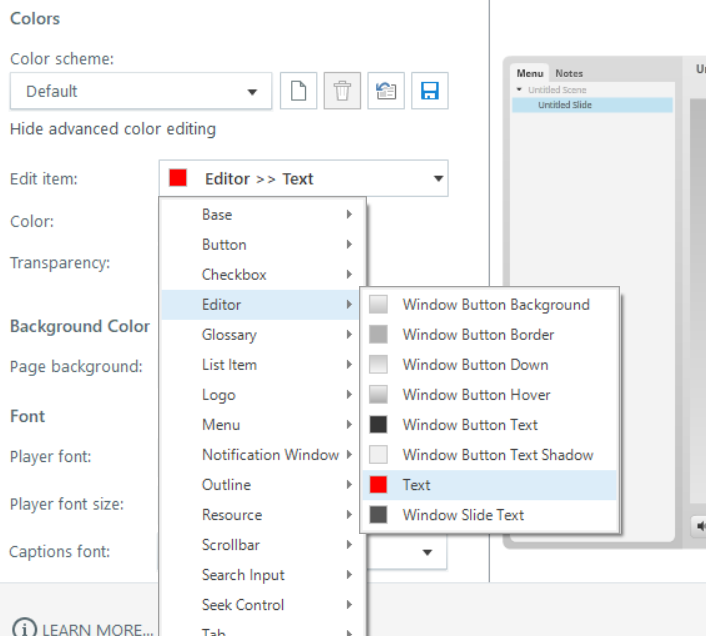Open the Color scheme Default dropdown
The width and height of the screenshot is (706, 636).
click(141, 91)
